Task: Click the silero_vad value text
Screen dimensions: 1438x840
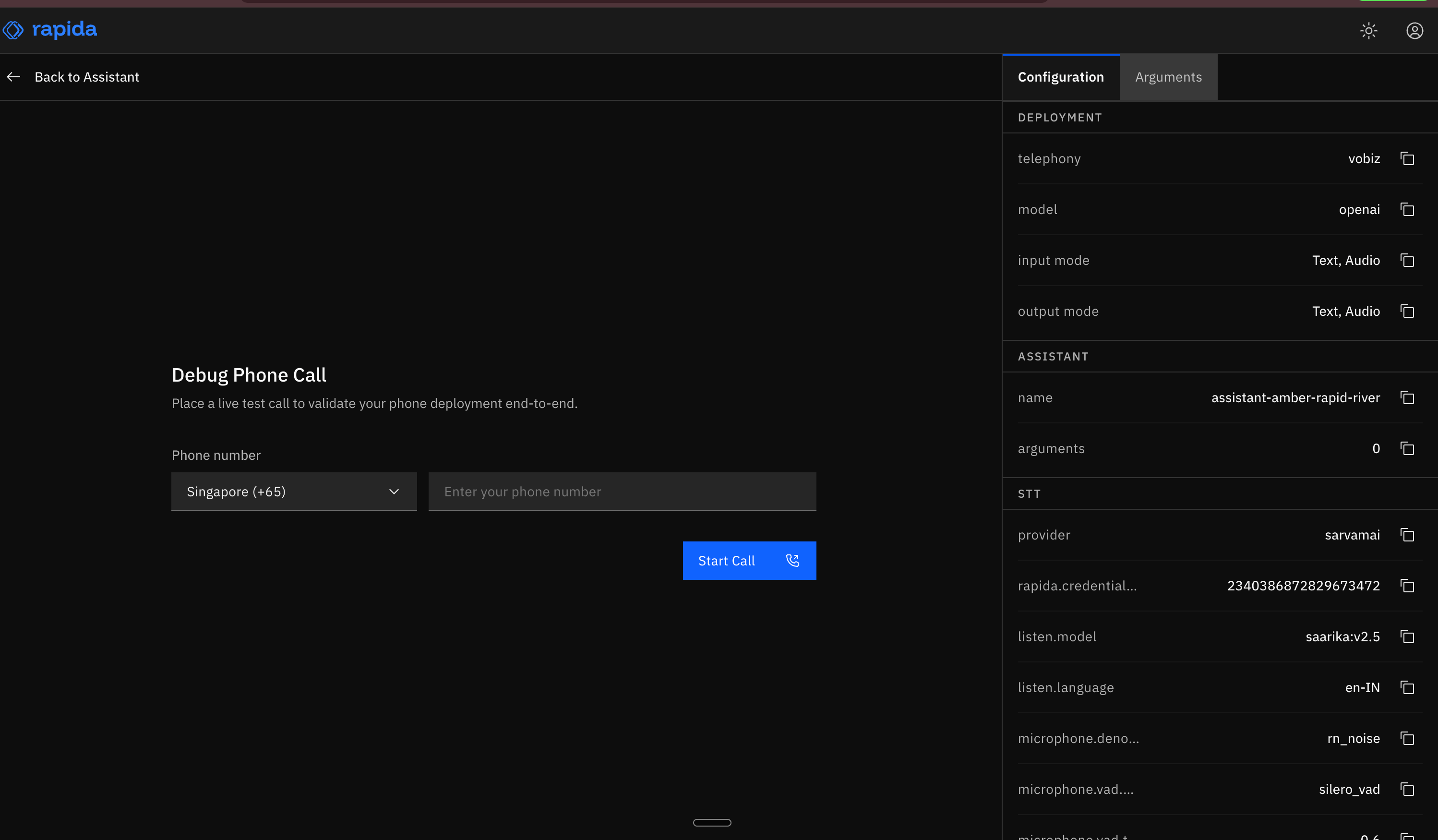Action: click(x=1349, y=789)
